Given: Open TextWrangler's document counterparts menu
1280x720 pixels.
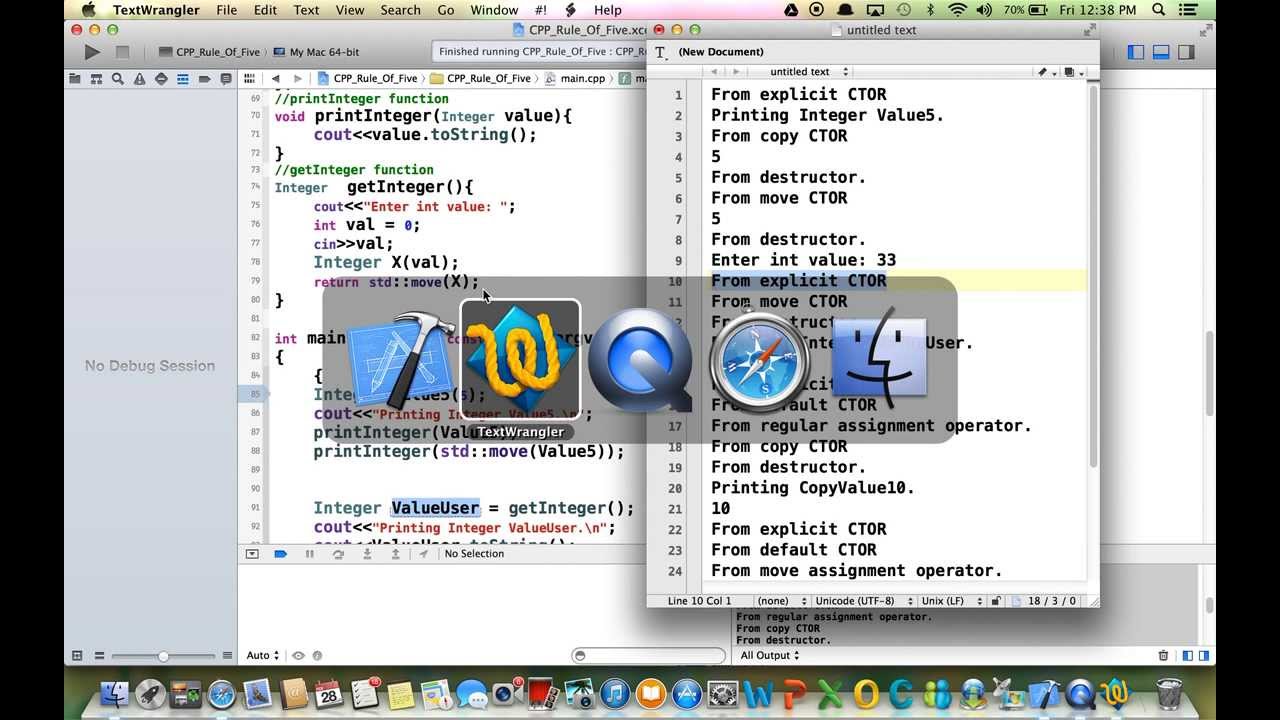Looking at the screenshot, I should [1072, 72].
